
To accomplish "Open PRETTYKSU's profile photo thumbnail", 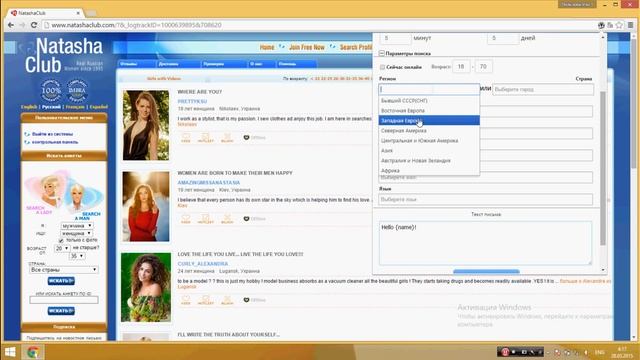I will (x=146, y=125).
